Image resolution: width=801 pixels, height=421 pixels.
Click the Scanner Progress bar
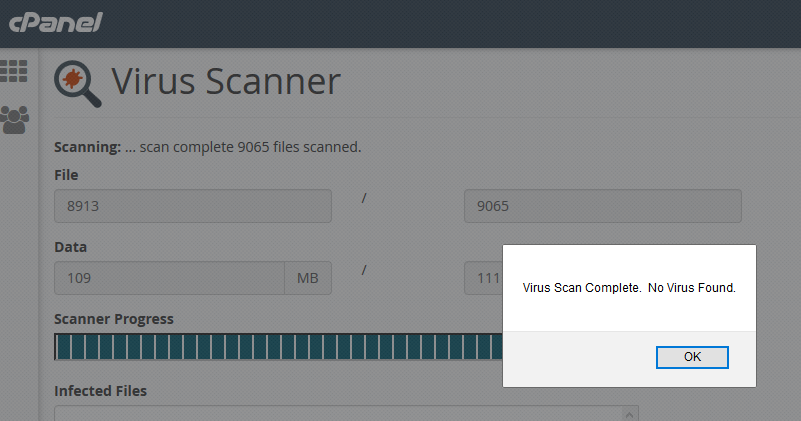(278, 347)
